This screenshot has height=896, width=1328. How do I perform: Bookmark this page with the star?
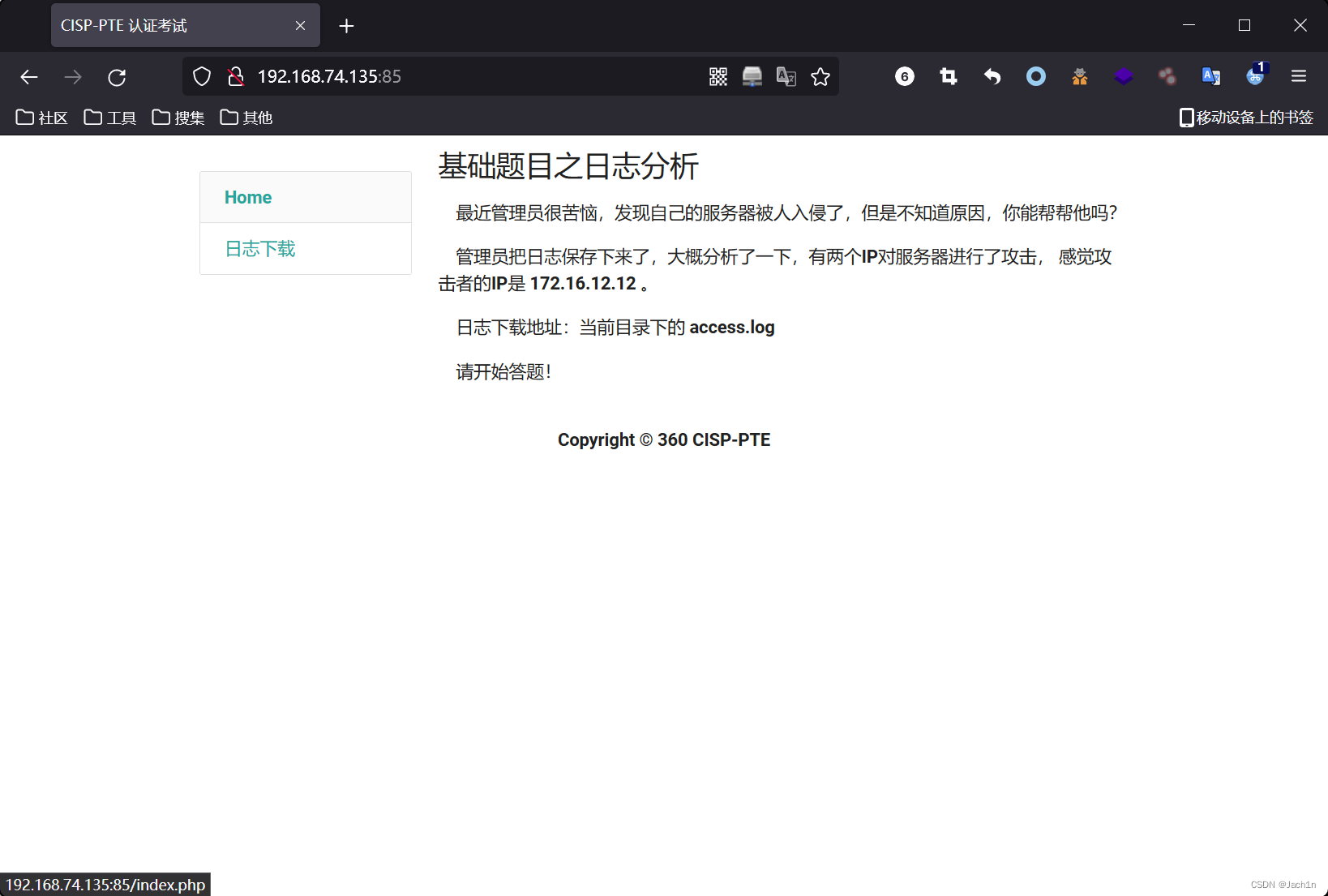(x=820, y=77)
